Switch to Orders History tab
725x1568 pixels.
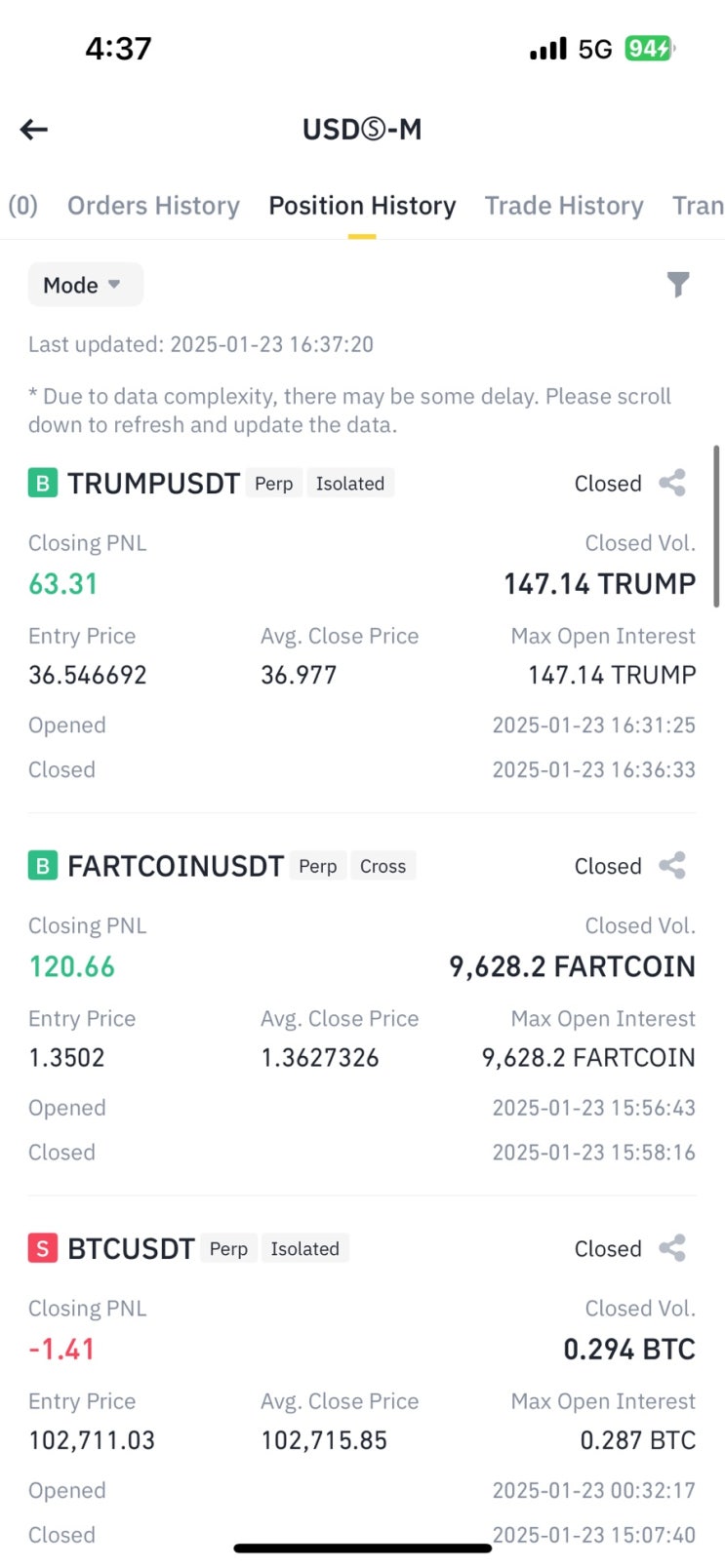point(153,206)
